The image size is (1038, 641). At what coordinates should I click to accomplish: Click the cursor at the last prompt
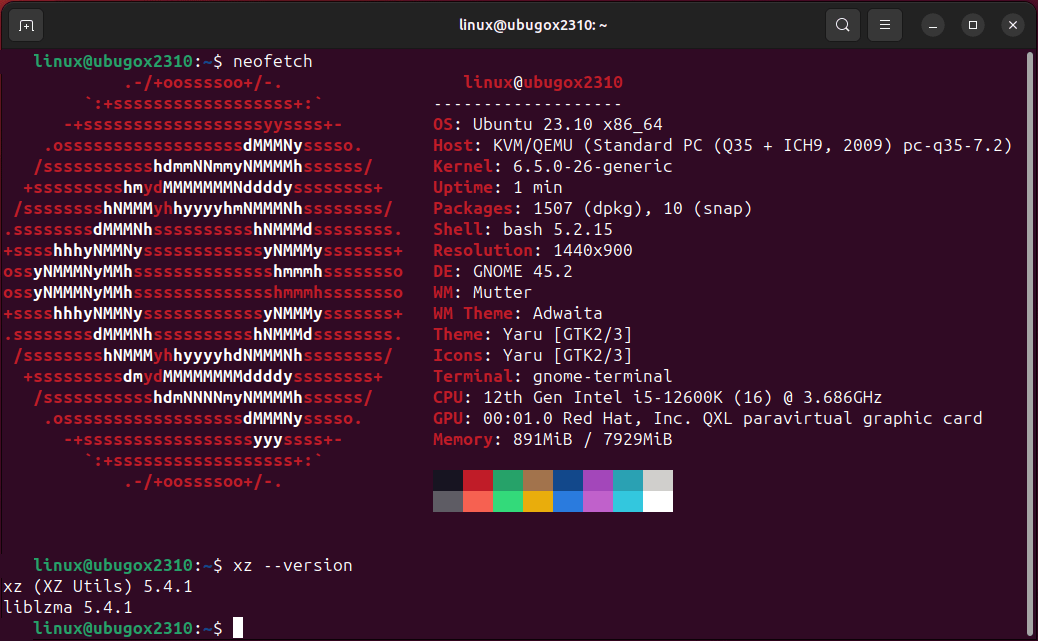(x=238, y=628)
